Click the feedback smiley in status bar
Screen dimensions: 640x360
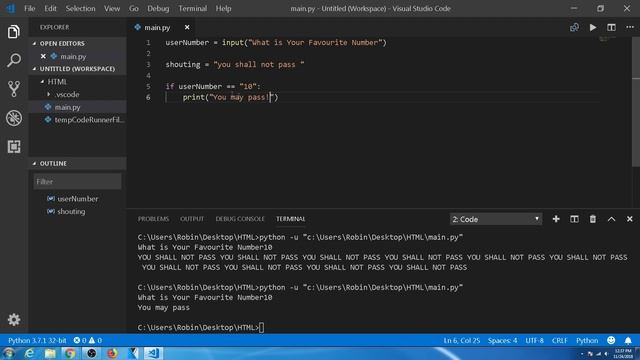click(x=611, y=340)
